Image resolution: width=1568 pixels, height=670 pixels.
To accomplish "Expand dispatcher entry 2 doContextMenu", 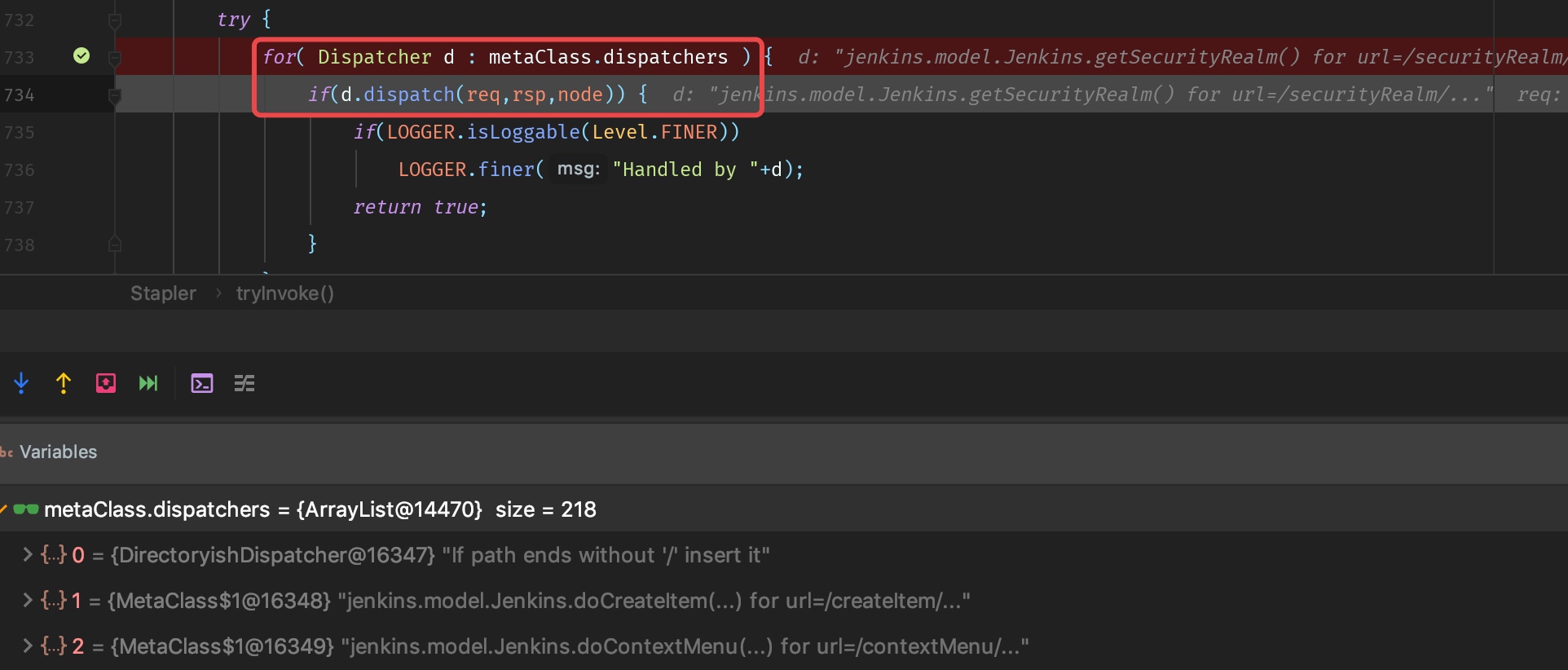I will click(x=28, y=646).
